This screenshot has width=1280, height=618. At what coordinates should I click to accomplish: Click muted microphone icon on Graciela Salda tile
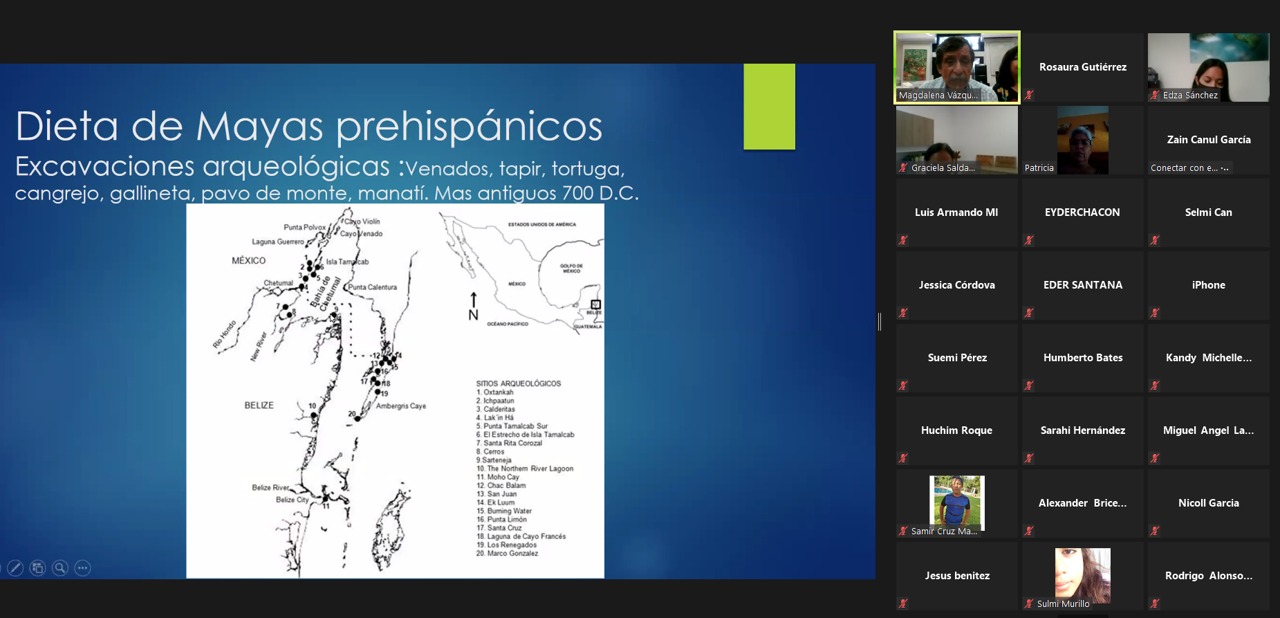[903, 168]
